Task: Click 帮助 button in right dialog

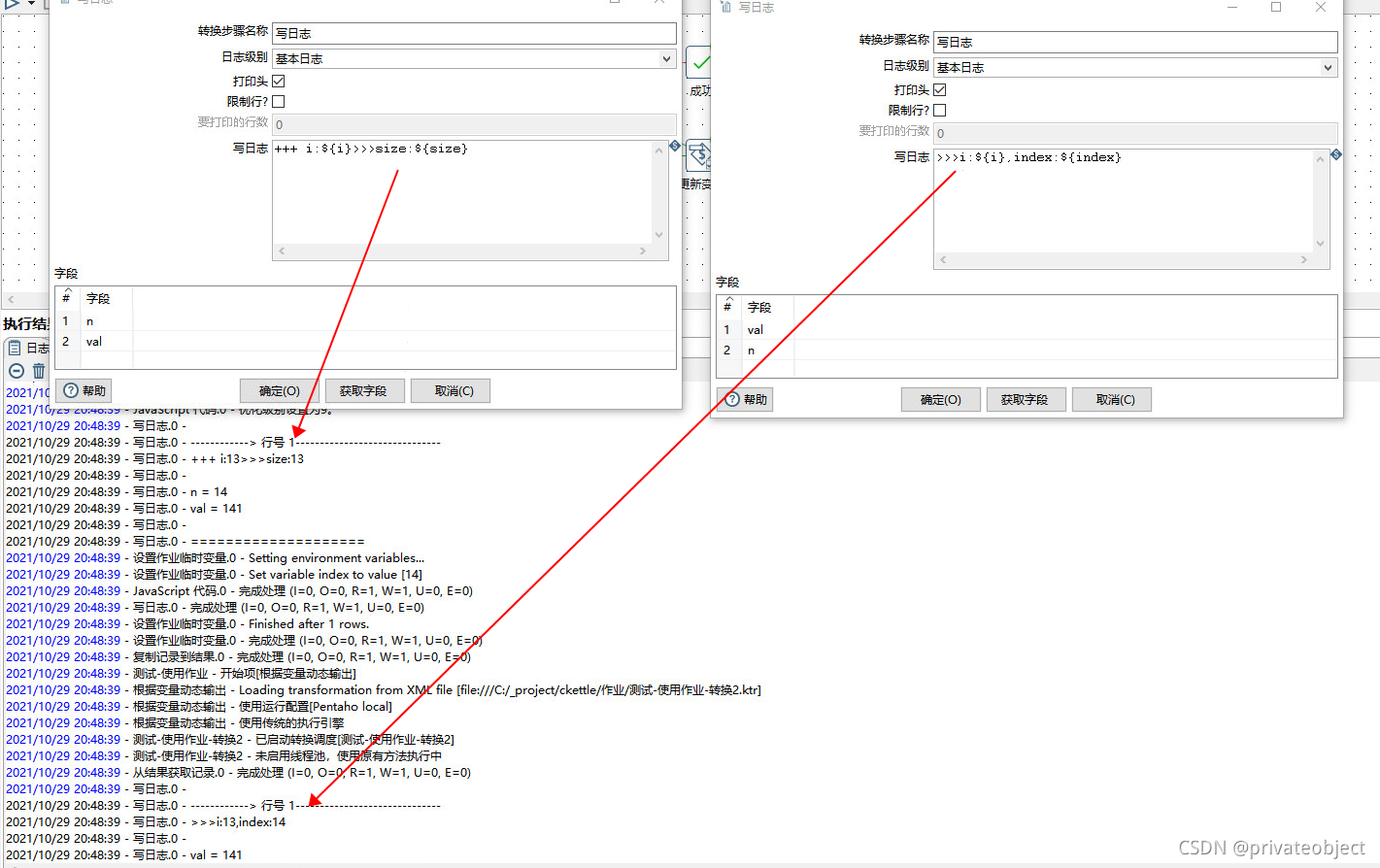Action: point(746,400)
